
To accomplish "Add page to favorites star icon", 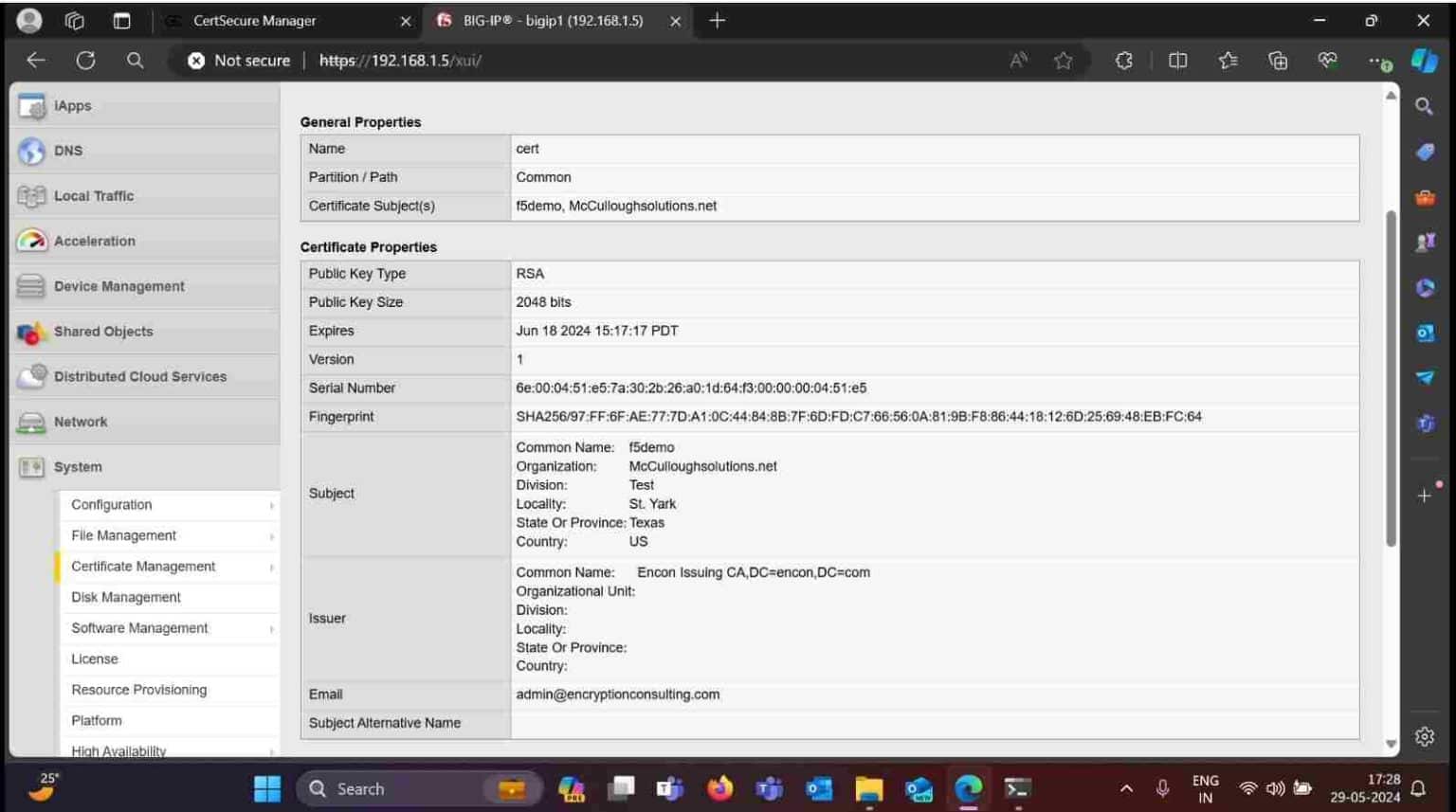I will pyautogui.click(x=1063, y=61).
